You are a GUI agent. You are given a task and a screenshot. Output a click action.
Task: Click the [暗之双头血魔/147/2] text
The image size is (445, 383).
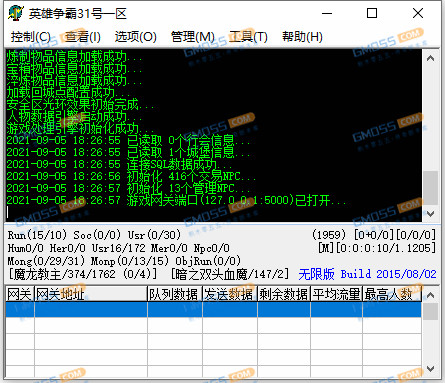[x=230, y=274]
